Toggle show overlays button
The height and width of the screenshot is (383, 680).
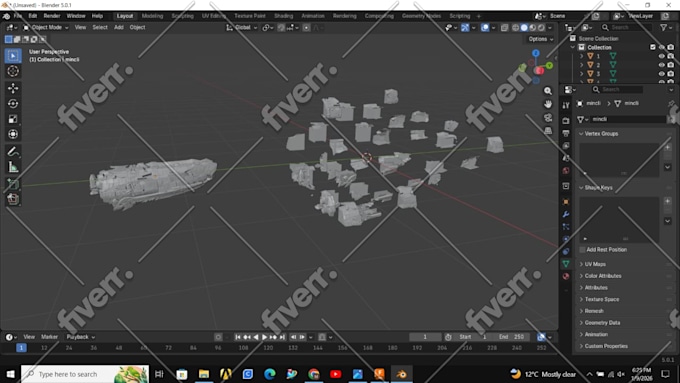485,27
